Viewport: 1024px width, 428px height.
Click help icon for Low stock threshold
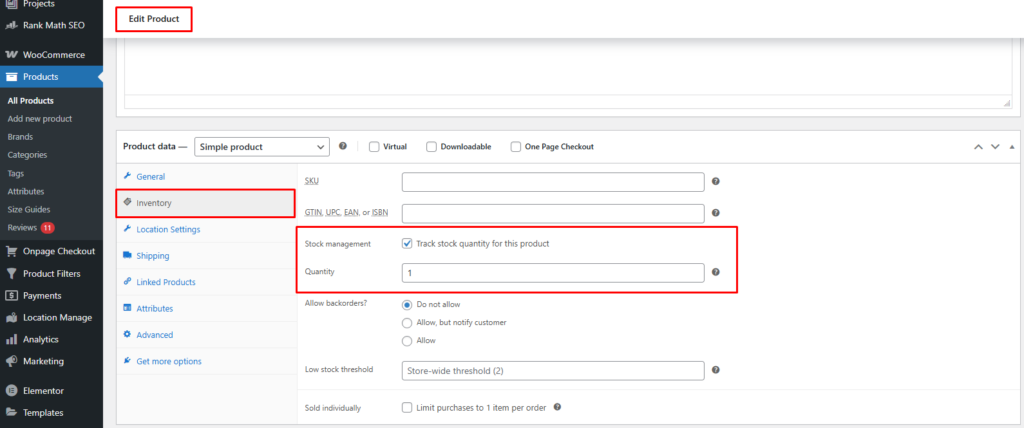[716, 370]
